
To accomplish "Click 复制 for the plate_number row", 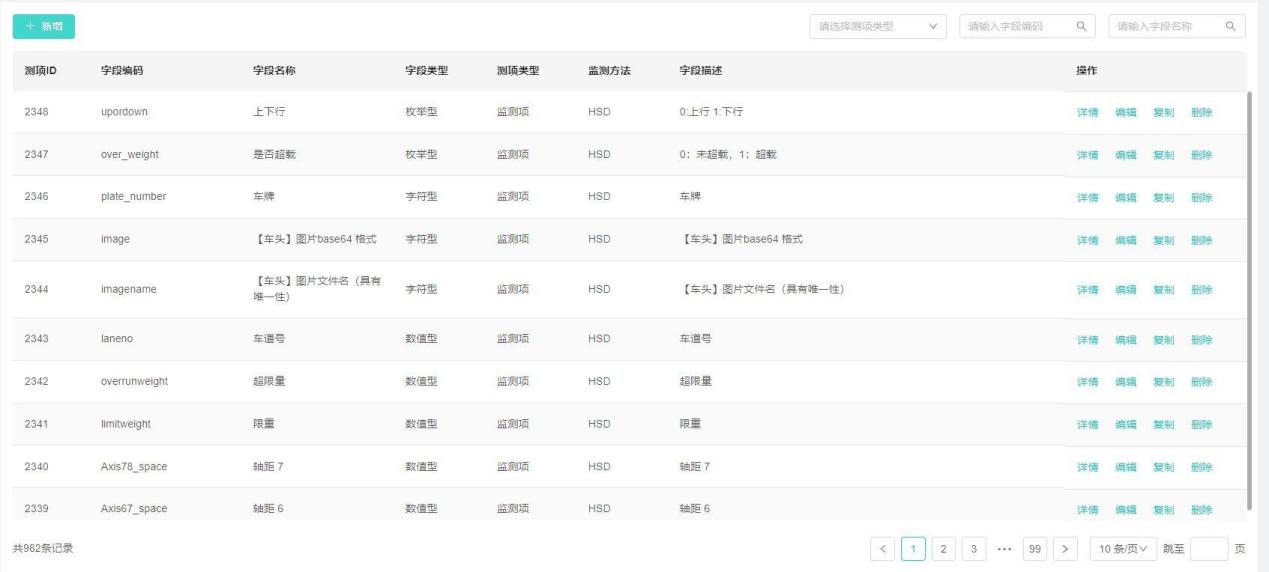I will pos(1163,198).
